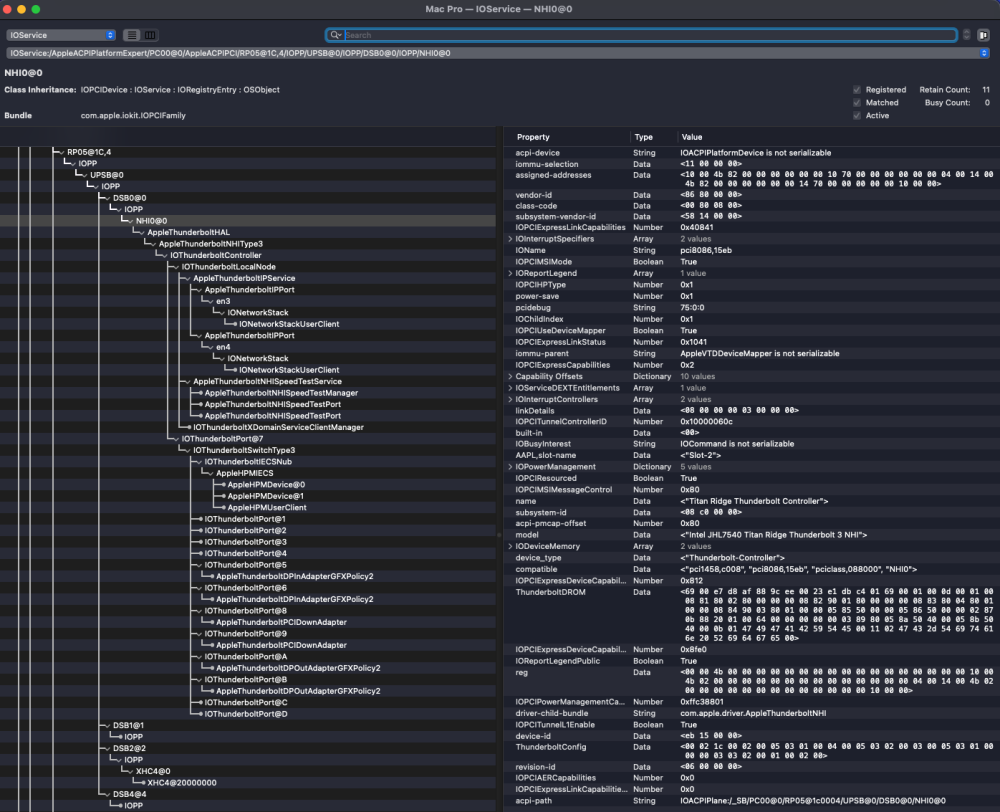Image resolution: width=1000 pixels, height=812 pixels.
Task: Click the AAPL,slot-name property row
Action: click(751, 455)
